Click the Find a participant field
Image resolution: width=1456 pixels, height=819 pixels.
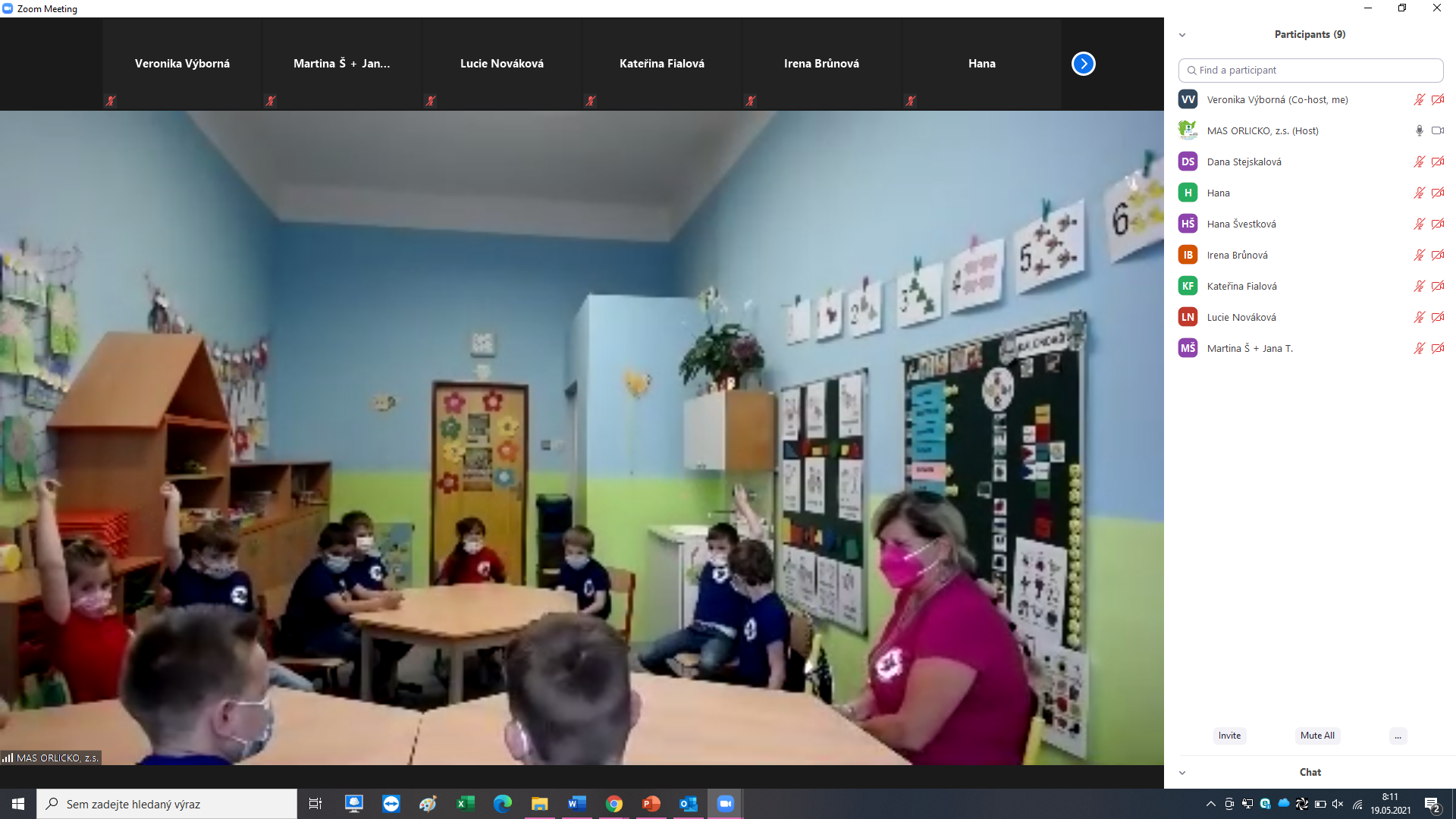click(1310, 70)
